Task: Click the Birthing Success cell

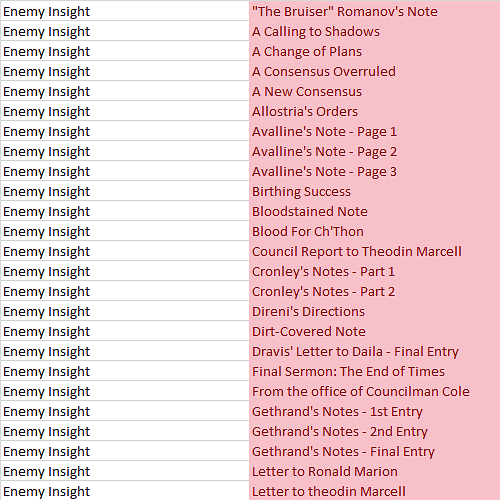Action: point(374,191)
